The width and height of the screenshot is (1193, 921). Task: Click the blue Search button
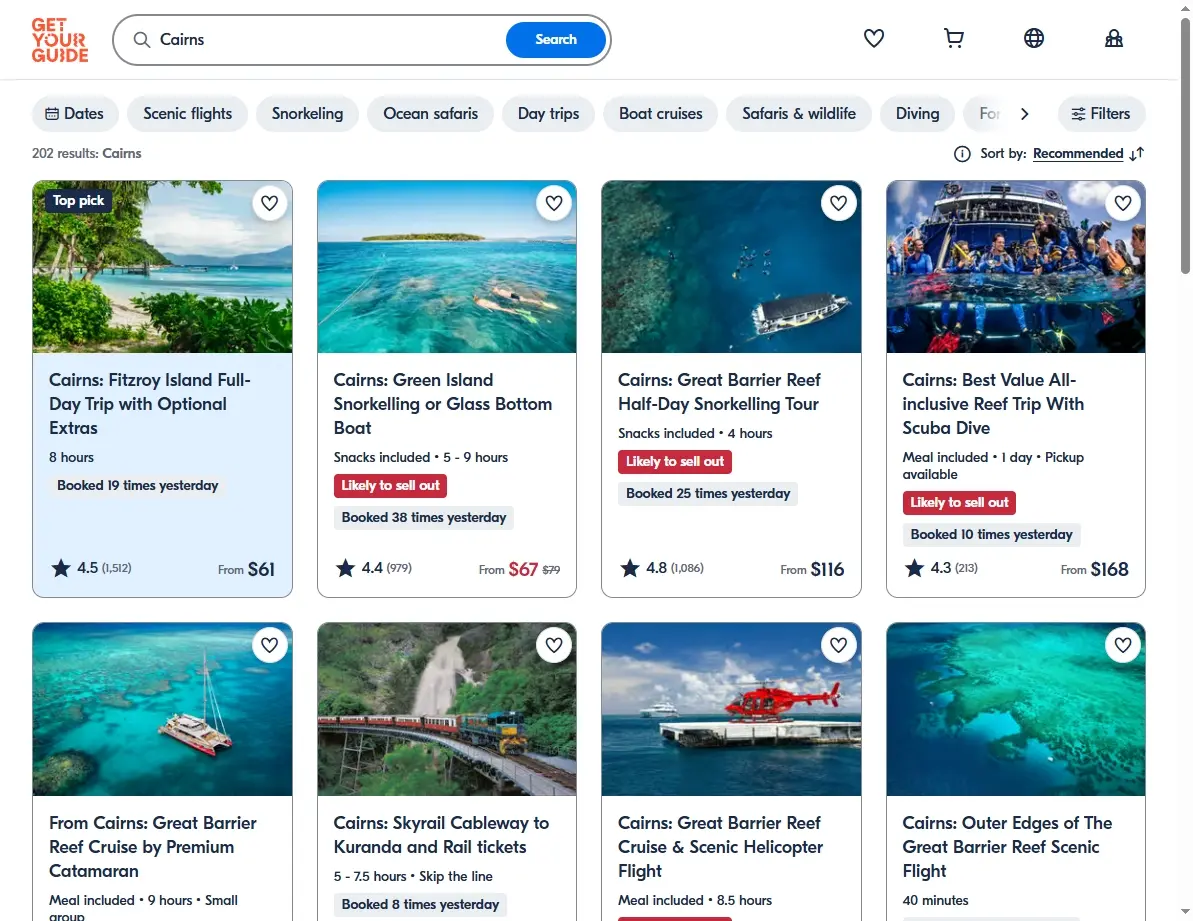555,40
